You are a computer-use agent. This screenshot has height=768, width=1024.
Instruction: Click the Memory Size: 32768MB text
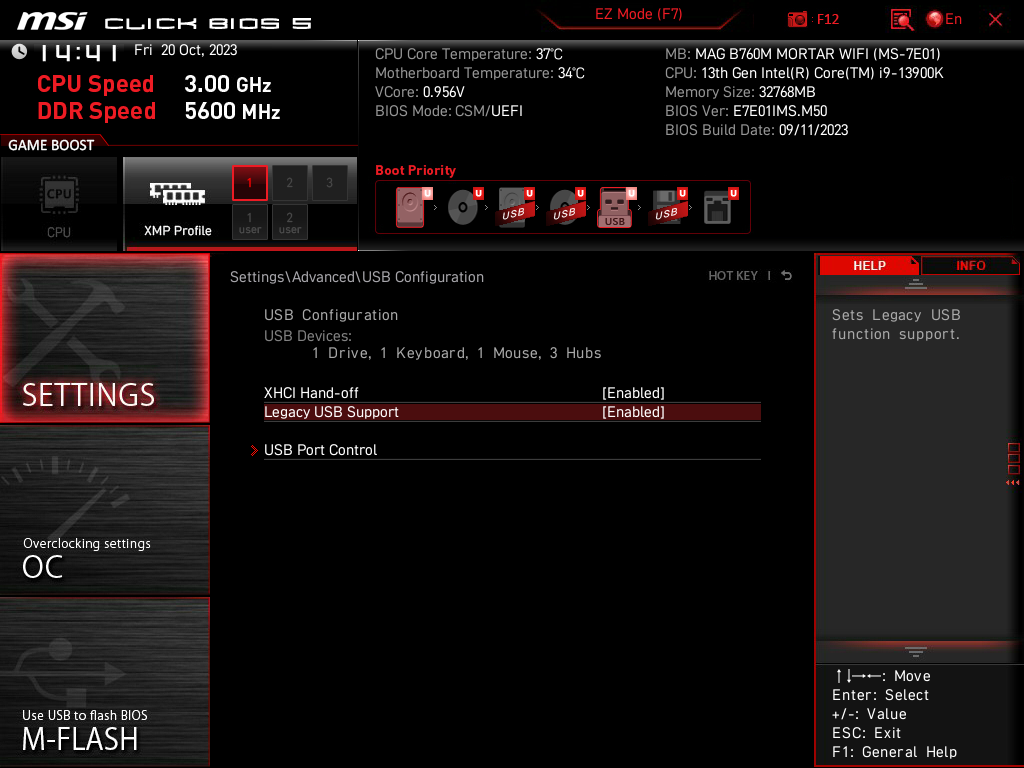pos(740,92)
